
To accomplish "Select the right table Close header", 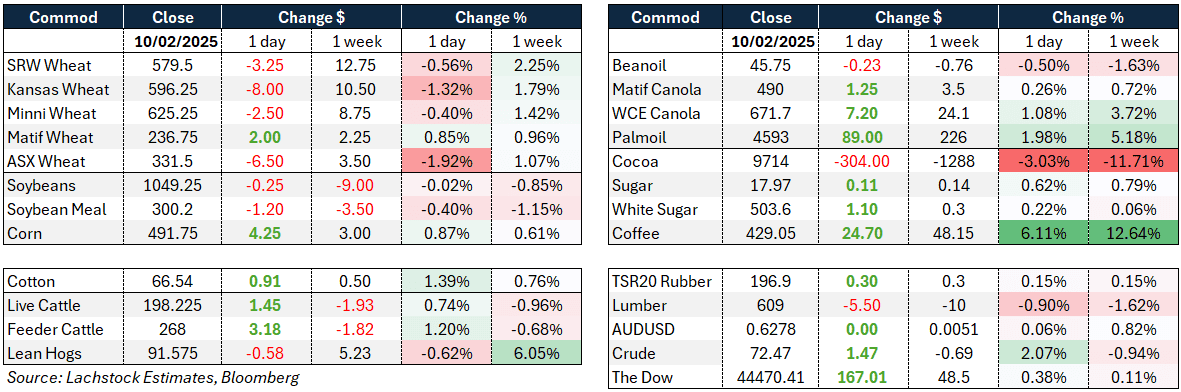I will (772, 17).
